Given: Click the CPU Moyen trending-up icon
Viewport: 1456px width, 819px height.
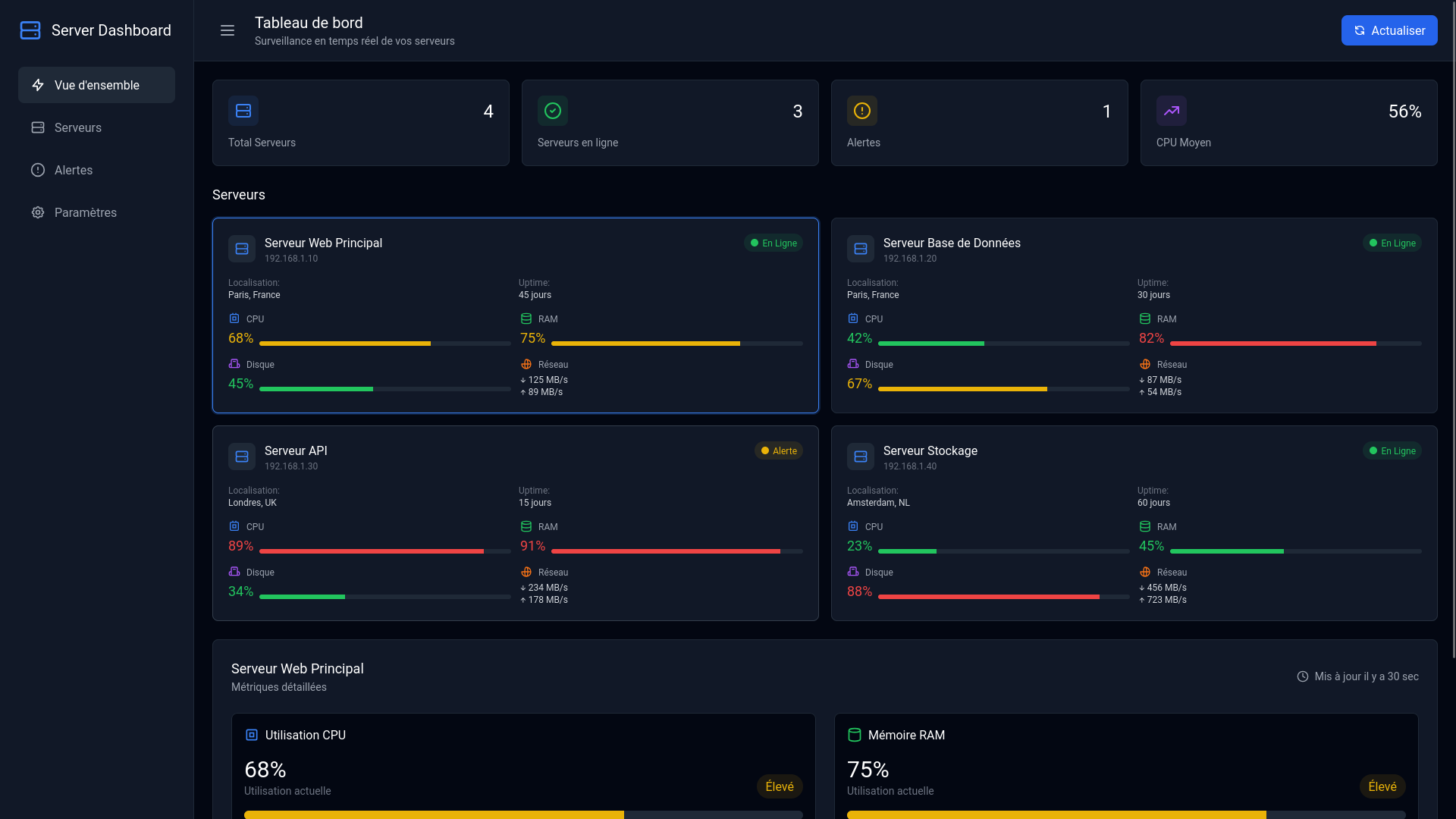Looking at the screenshot, I should (1172, 111).
